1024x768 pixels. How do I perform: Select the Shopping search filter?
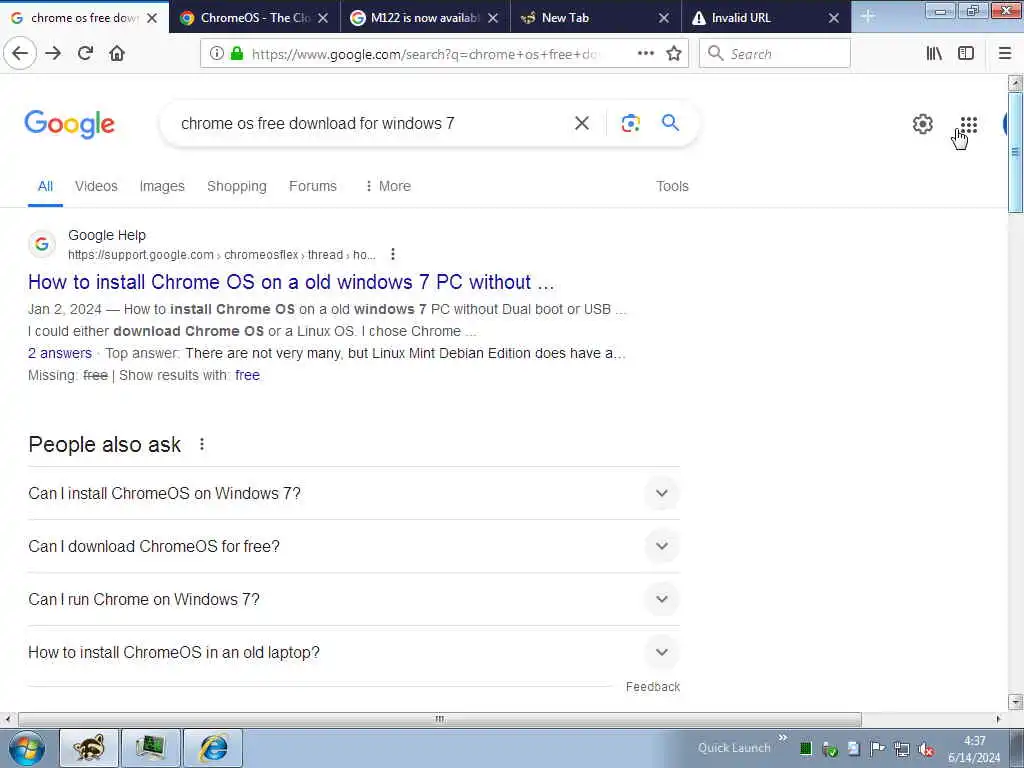click(236, 186)
